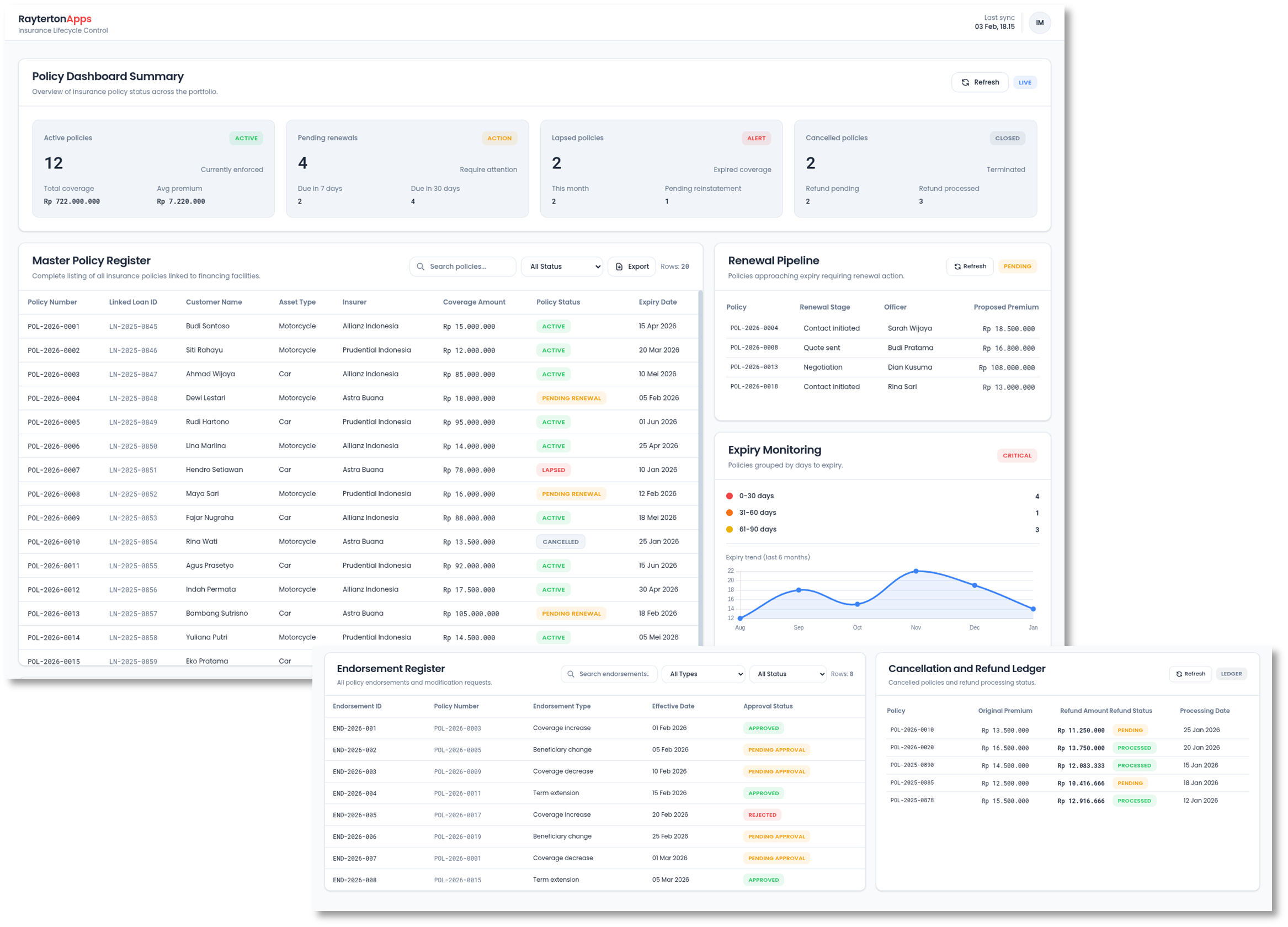Open the IM user avatar menu
This screenshot has width=1288, height=927.
pyautogui.click(x=1039, y=23)
